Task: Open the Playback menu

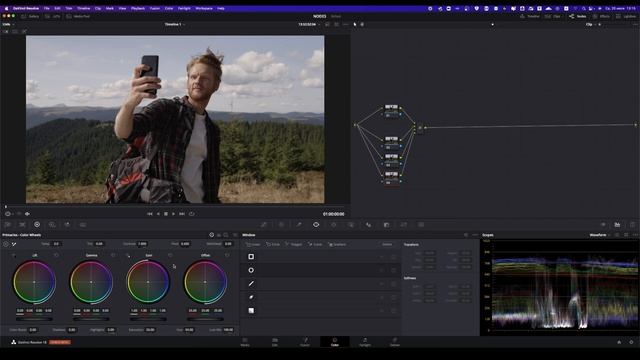Action: pyautogui.click(x=138, y=8)
